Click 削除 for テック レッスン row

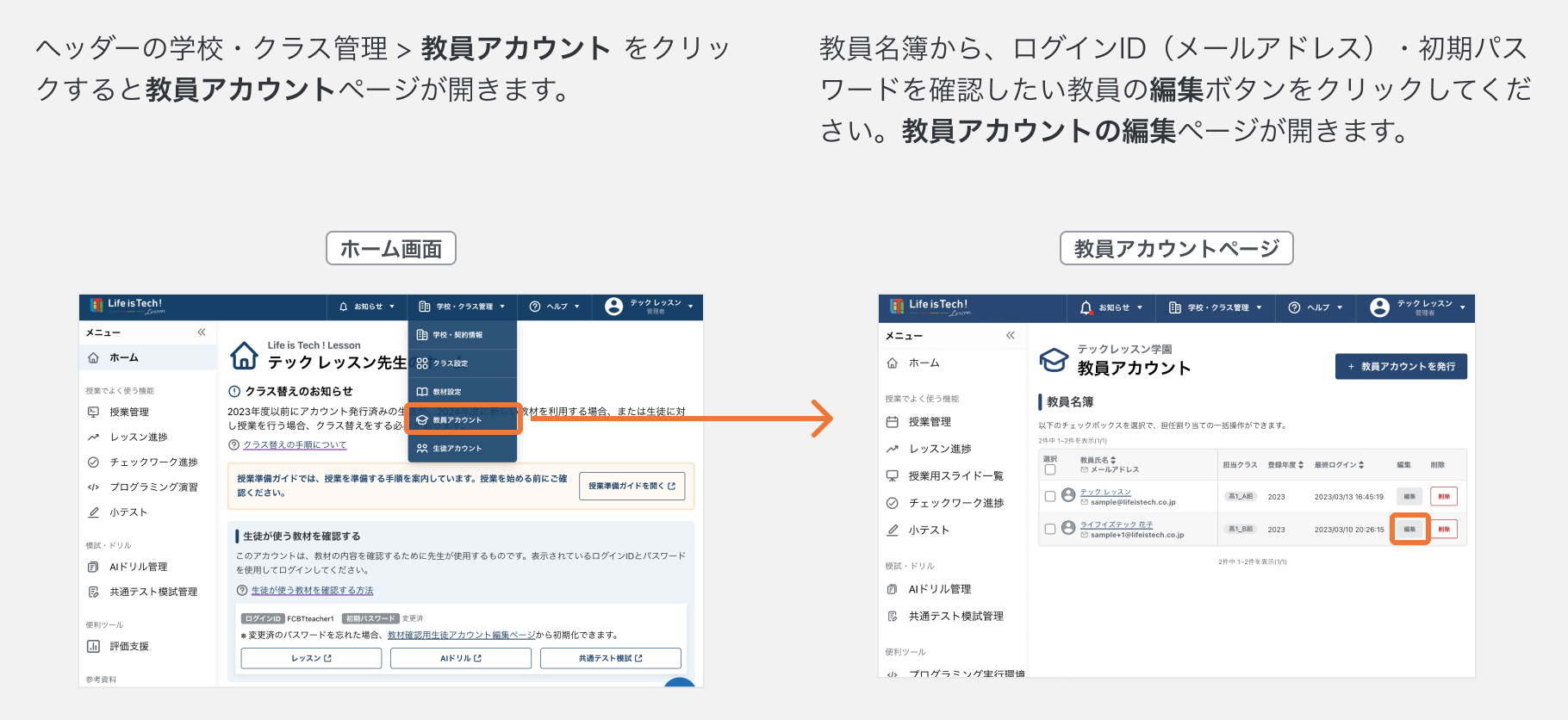[1444, 496]
